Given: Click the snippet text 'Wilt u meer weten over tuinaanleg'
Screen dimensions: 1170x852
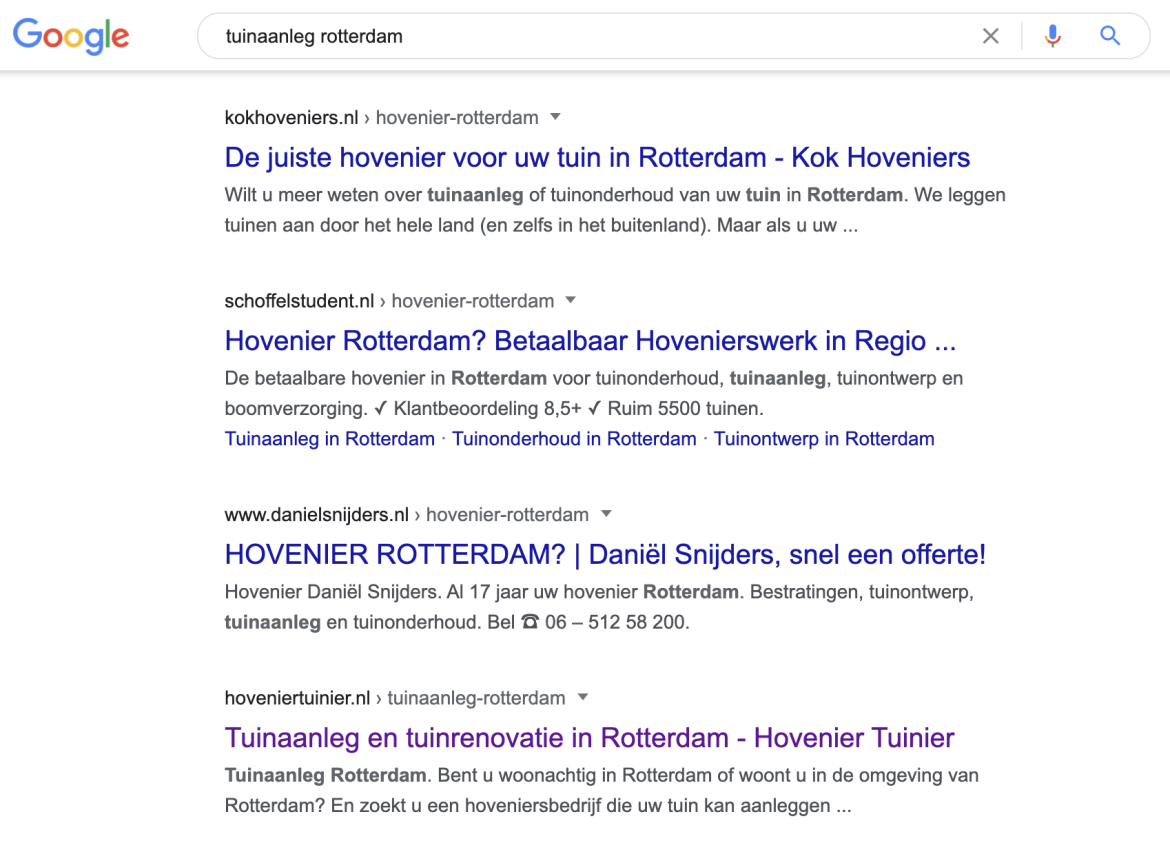Looking at the screenshot, I should tap(374, 195).
